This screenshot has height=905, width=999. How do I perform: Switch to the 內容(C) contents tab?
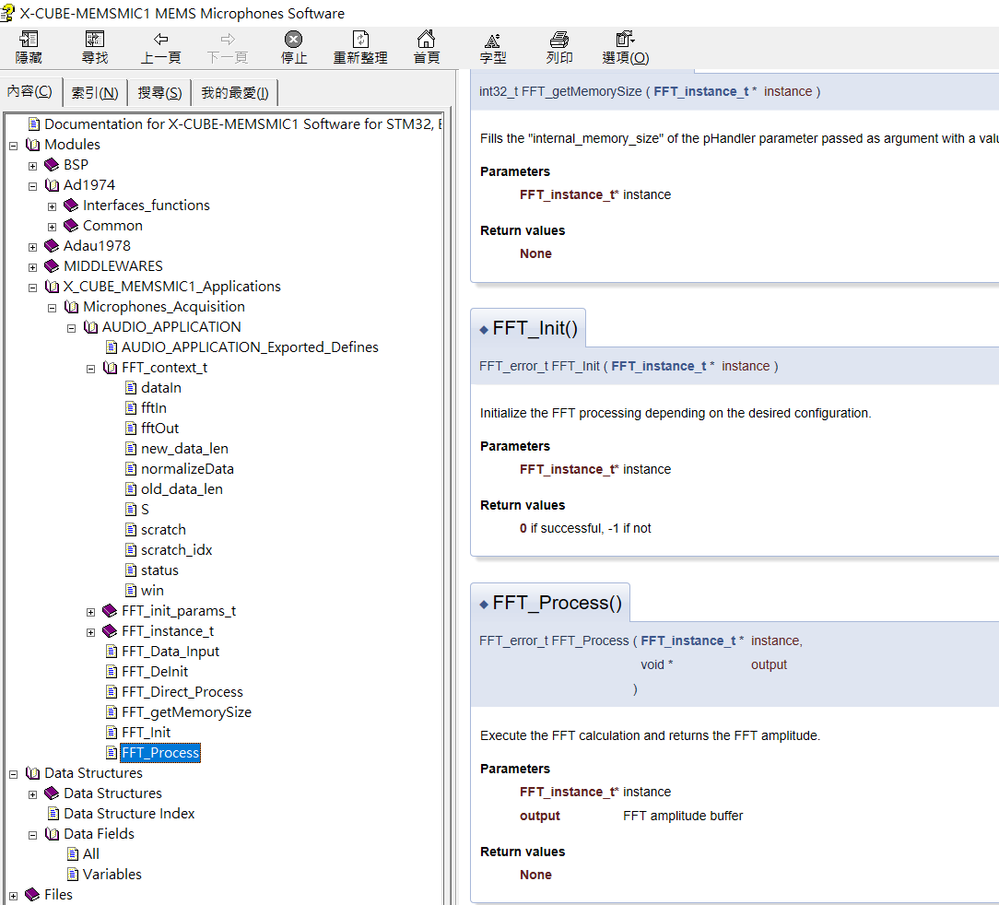pyautogui.click(x=30, y=92)
